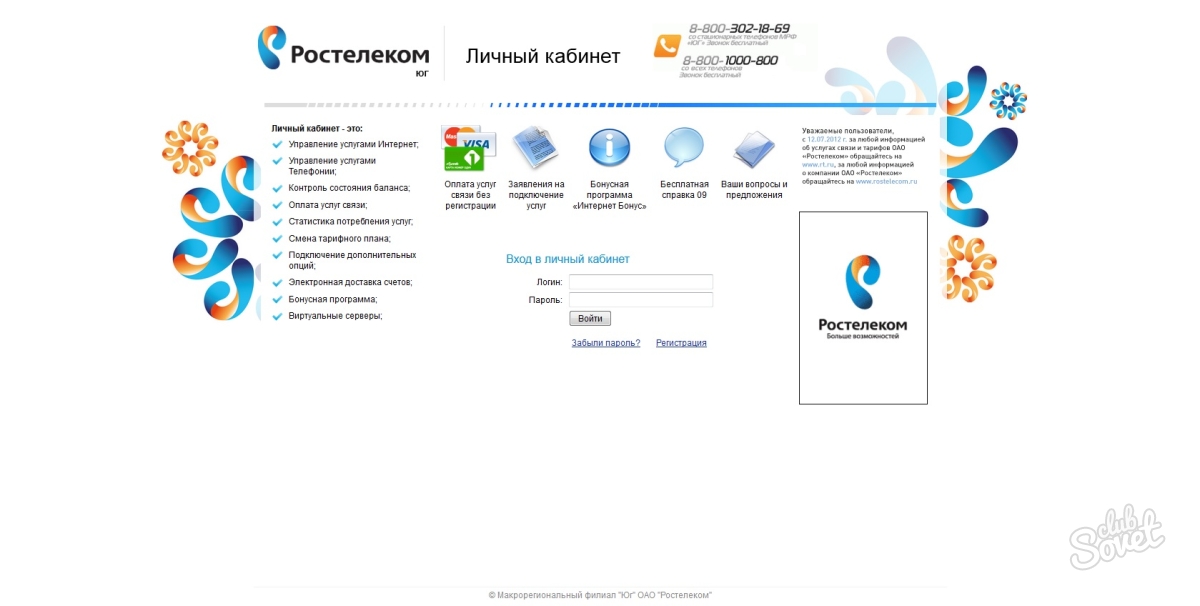The height and width of the screenshot is (606, 1200).
Task: Click inside the «Пароль» input field
Action: click(640, 299)
